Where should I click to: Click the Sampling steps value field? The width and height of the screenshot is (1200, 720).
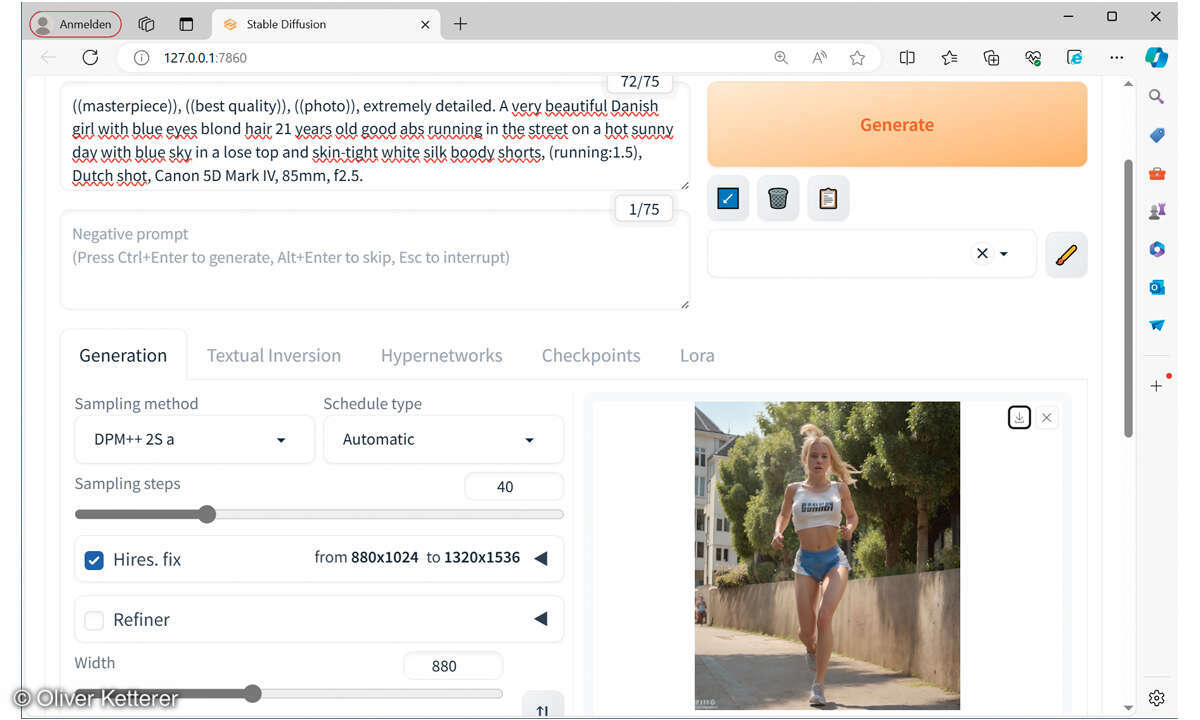click(x=514, y=487)
